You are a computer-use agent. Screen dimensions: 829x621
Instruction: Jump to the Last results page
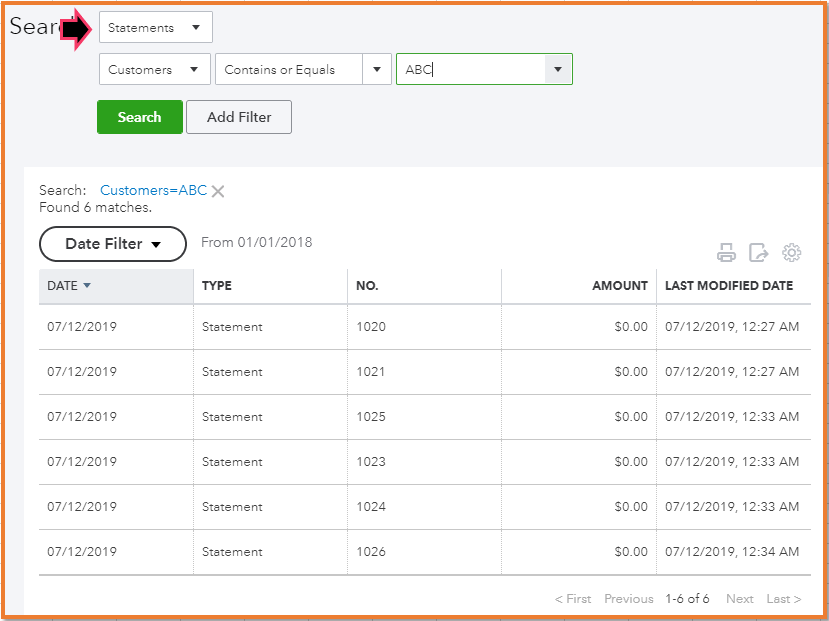click(x=783, y=599)
